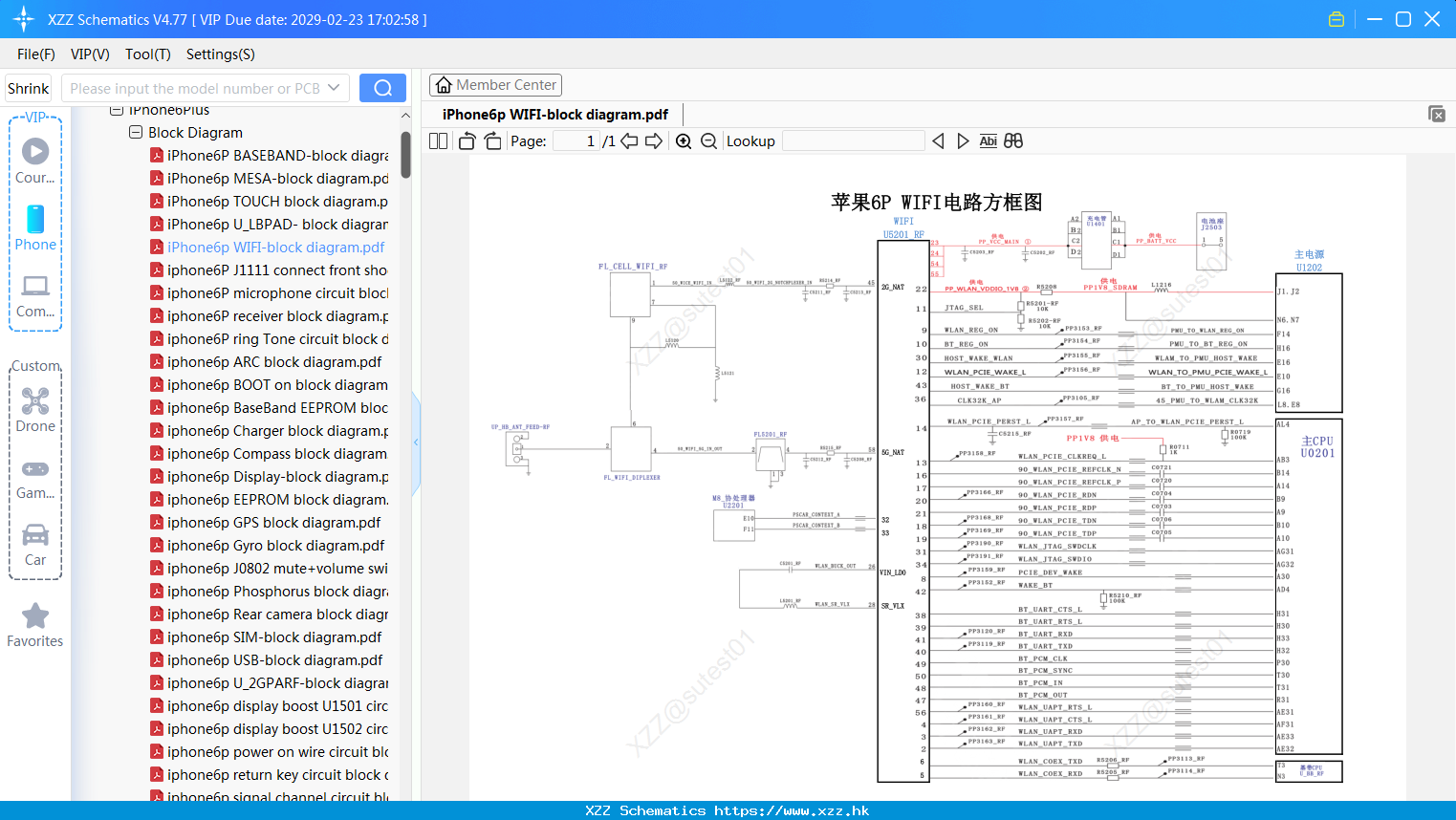Open iphone6p Compass block diagram file
The height and width of the screenshot is (820, 1456).
(269, 453)
